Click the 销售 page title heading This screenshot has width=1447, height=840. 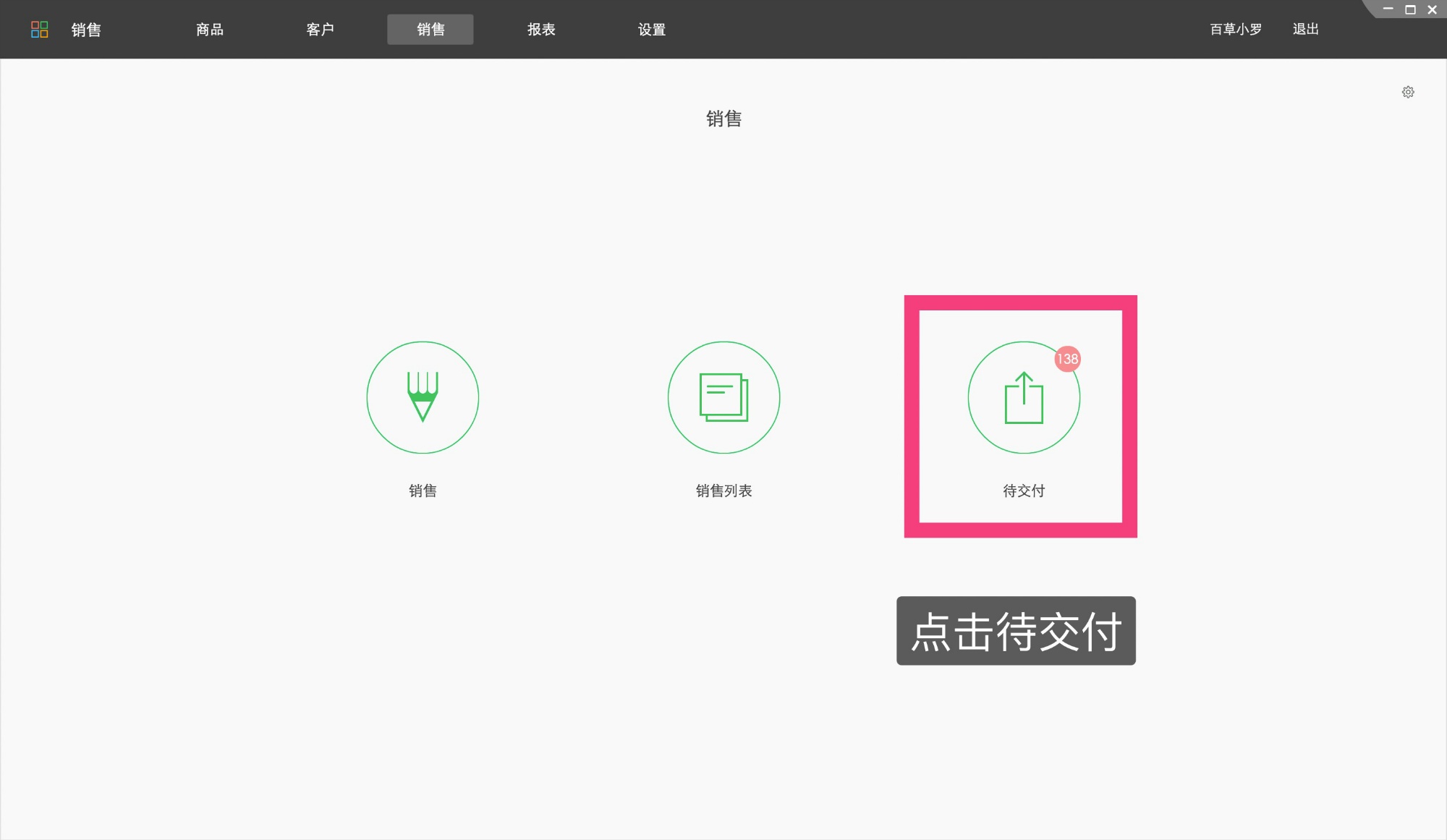point(723,119)
